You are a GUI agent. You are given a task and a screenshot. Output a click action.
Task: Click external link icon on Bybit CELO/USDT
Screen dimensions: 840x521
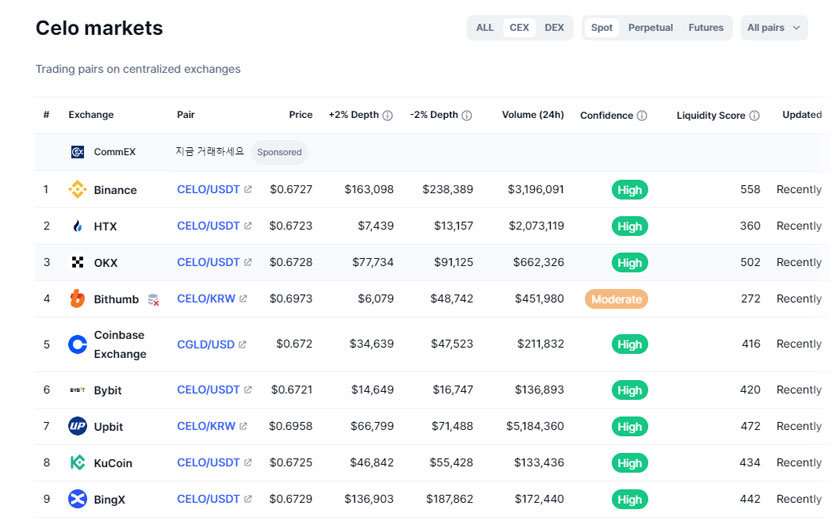(x=248, y=389)
